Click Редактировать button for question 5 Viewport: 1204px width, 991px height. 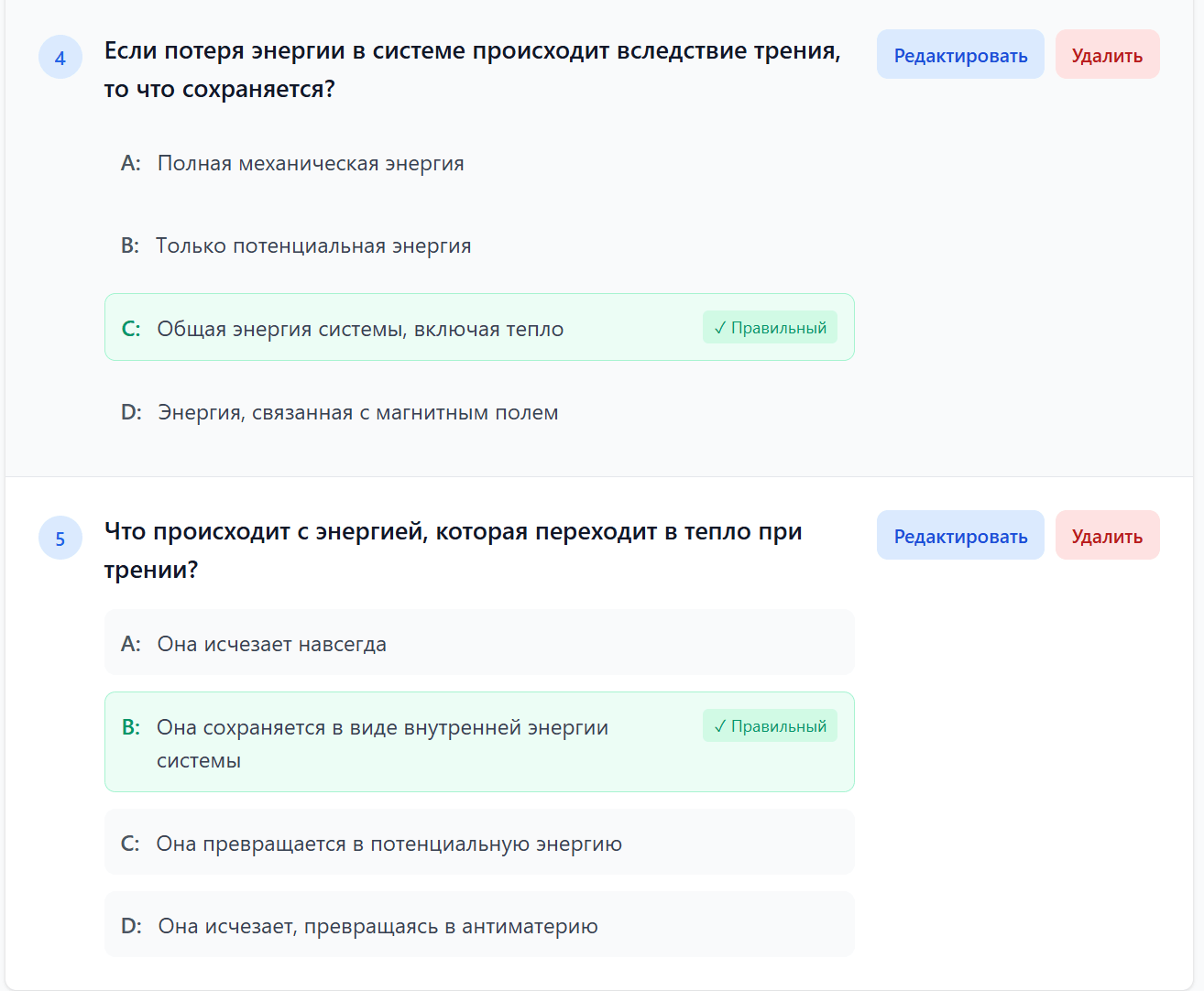(959, 536)
